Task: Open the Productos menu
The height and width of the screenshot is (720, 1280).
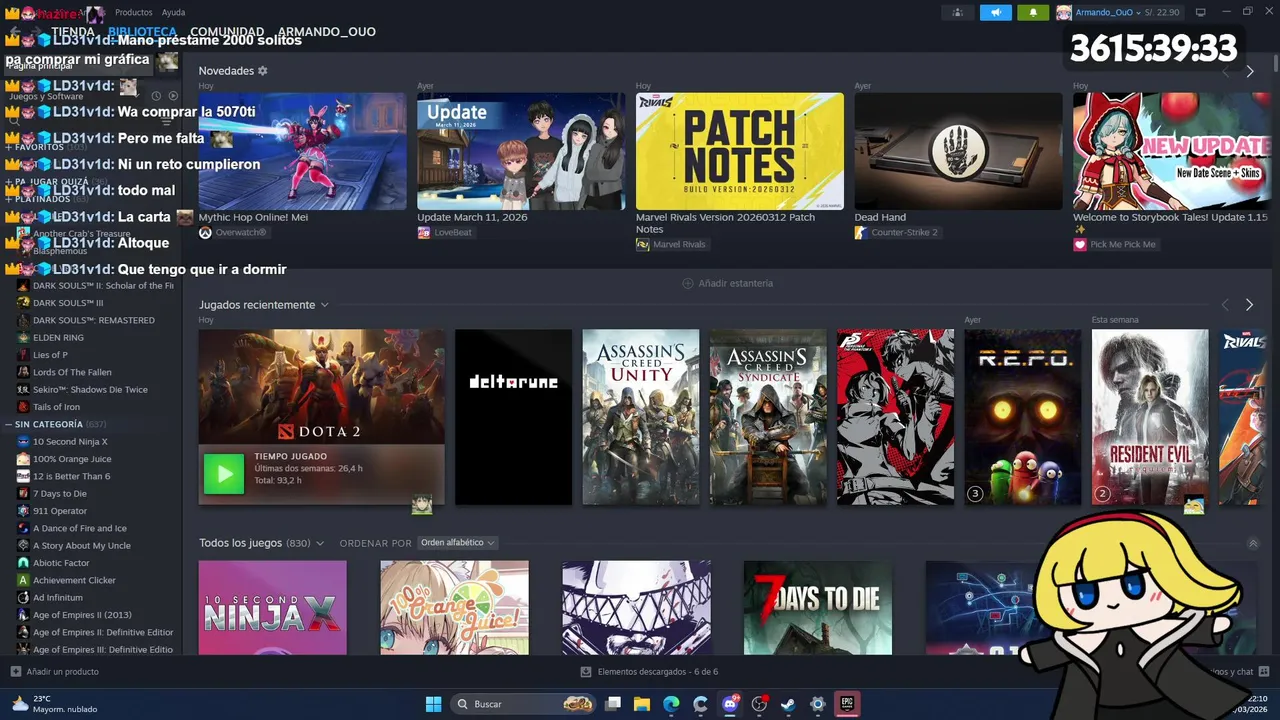Action: point(134,12)
